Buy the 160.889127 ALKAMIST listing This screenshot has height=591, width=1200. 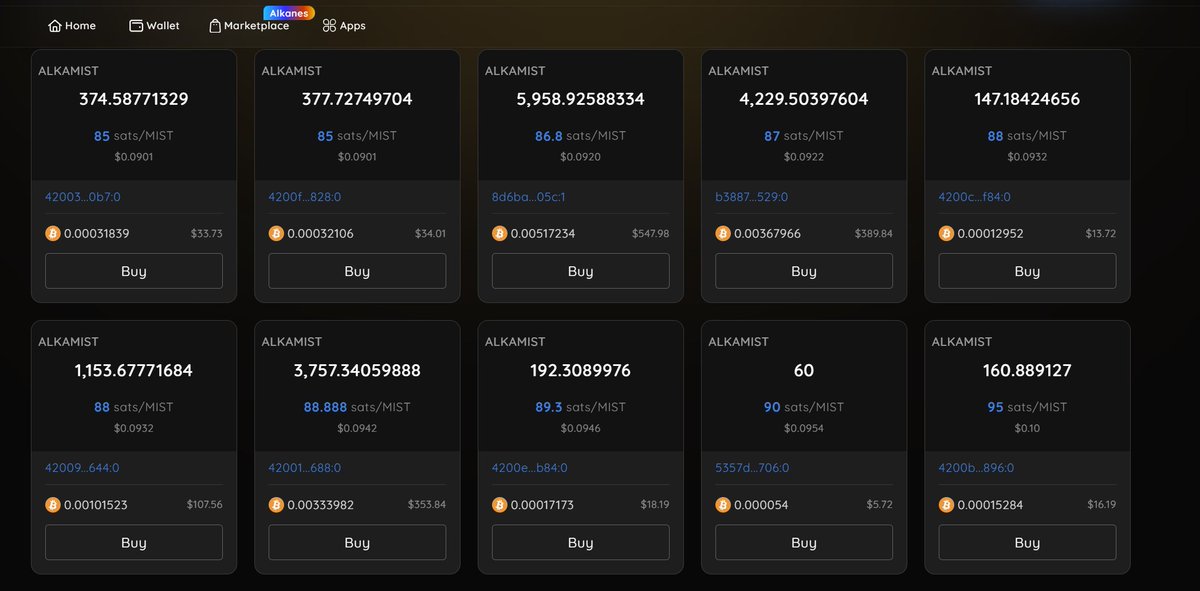click(1027, 543)
